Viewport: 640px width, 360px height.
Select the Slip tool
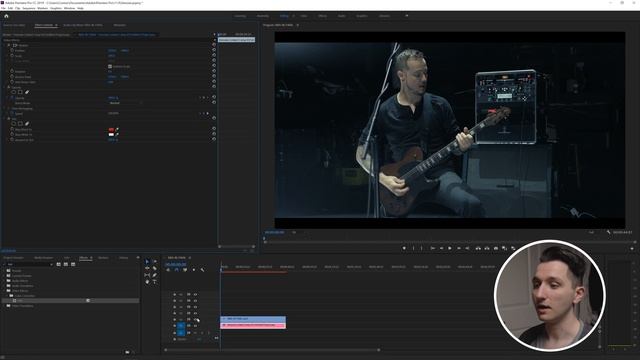(x=147, y=275)
